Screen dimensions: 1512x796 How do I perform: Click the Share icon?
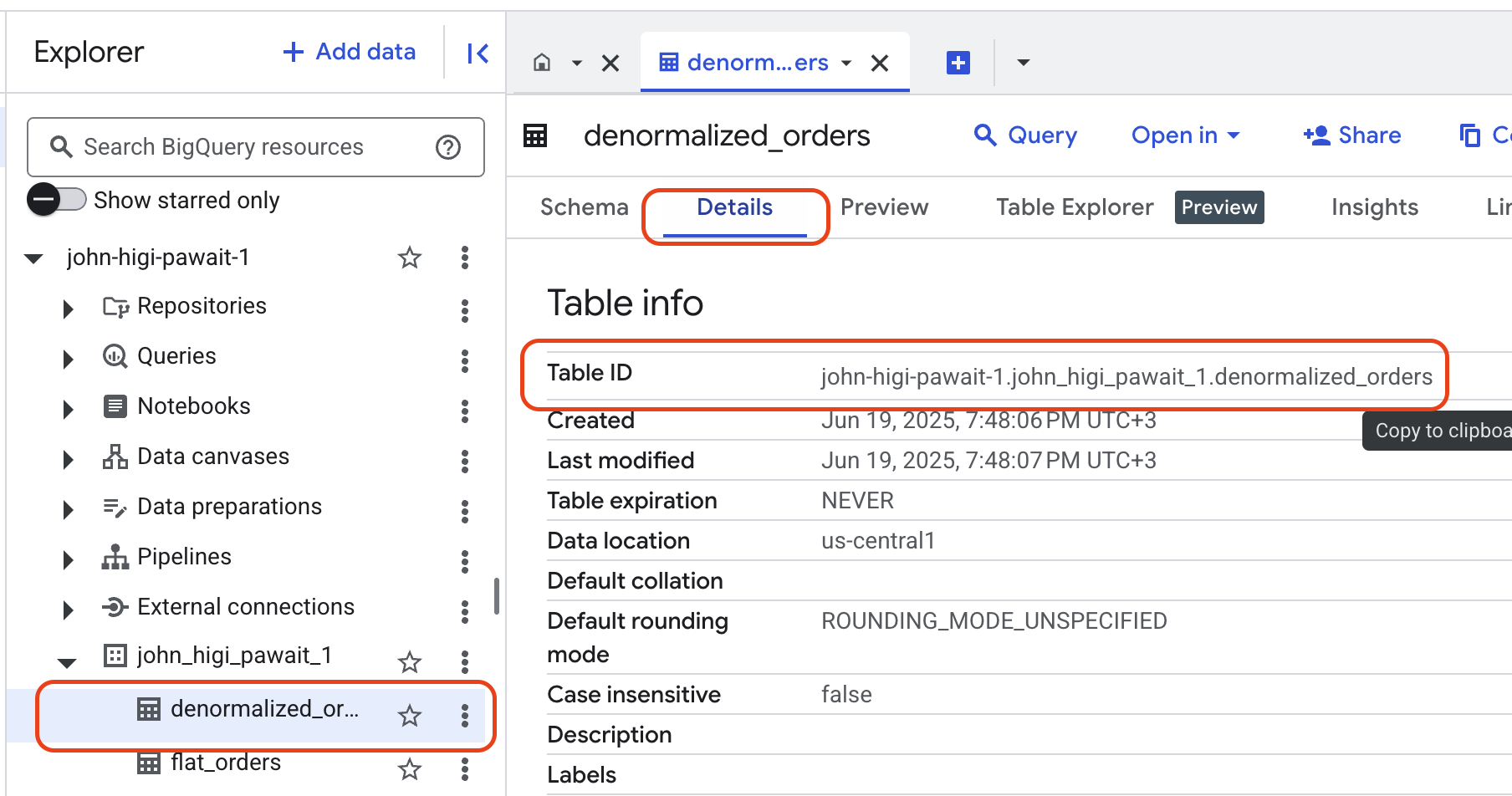(1352, 135)
